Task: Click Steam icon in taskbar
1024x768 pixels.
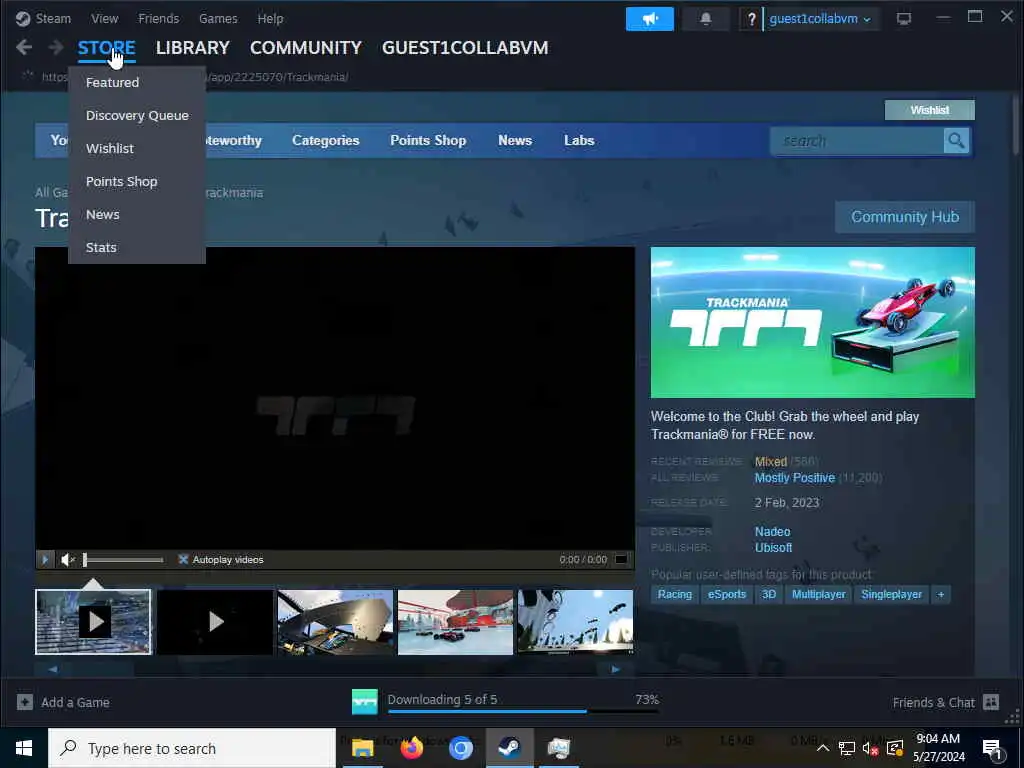Action: [509, 748]
